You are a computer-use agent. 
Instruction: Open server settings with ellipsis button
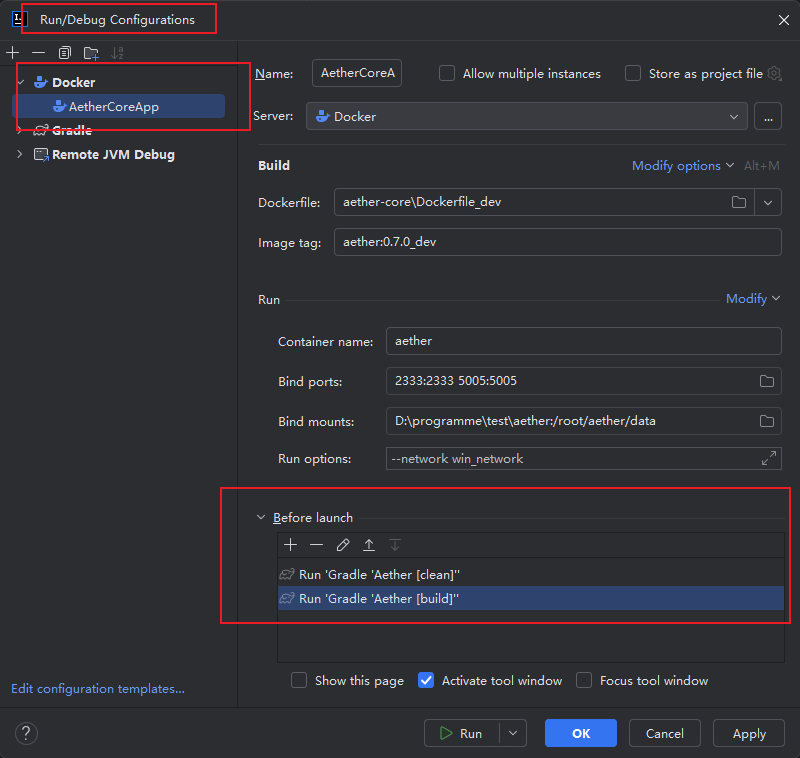(768, 116)
